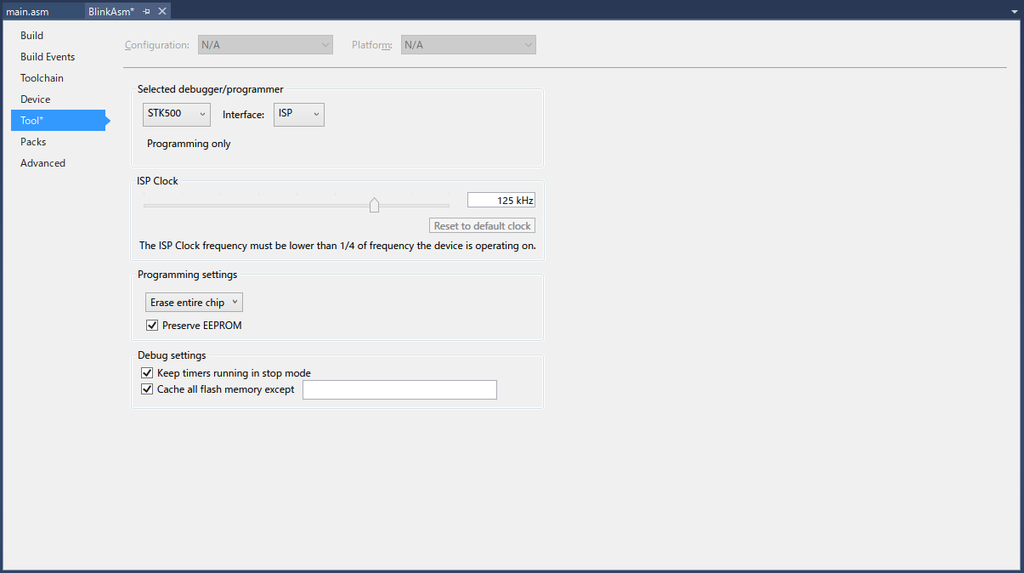Go to the Advanced page
Viewport: 1024px width, 573px height.
[43, 163]
